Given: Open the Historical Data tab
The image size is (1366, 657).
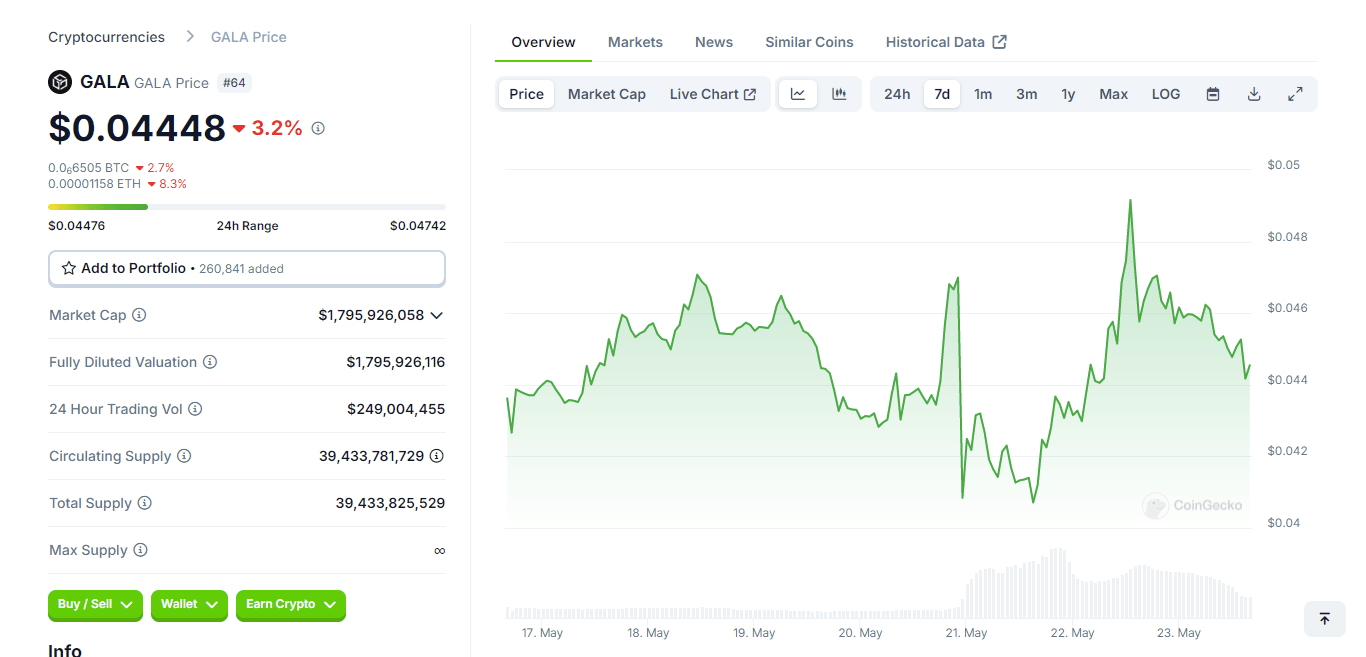Looking at the screenshot, I should click(946, 42).
